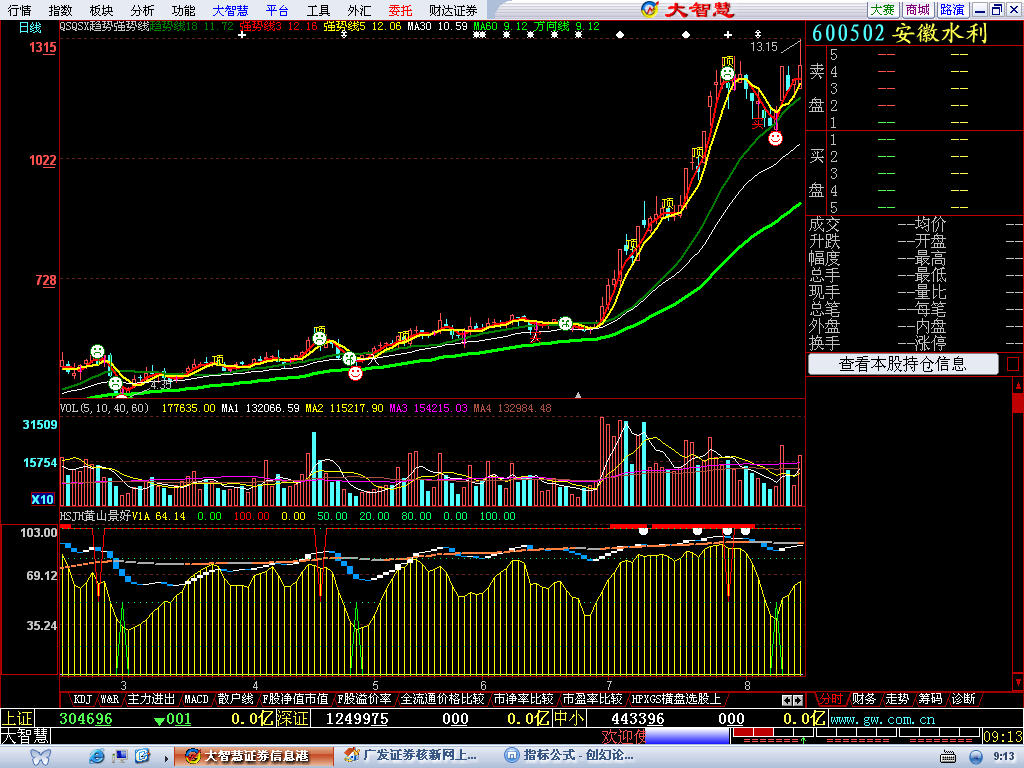Screen dimensions: 1024x768
Task: Click the red smiley buy signal near 买 at the chart's right
Action: click(775, 138)
